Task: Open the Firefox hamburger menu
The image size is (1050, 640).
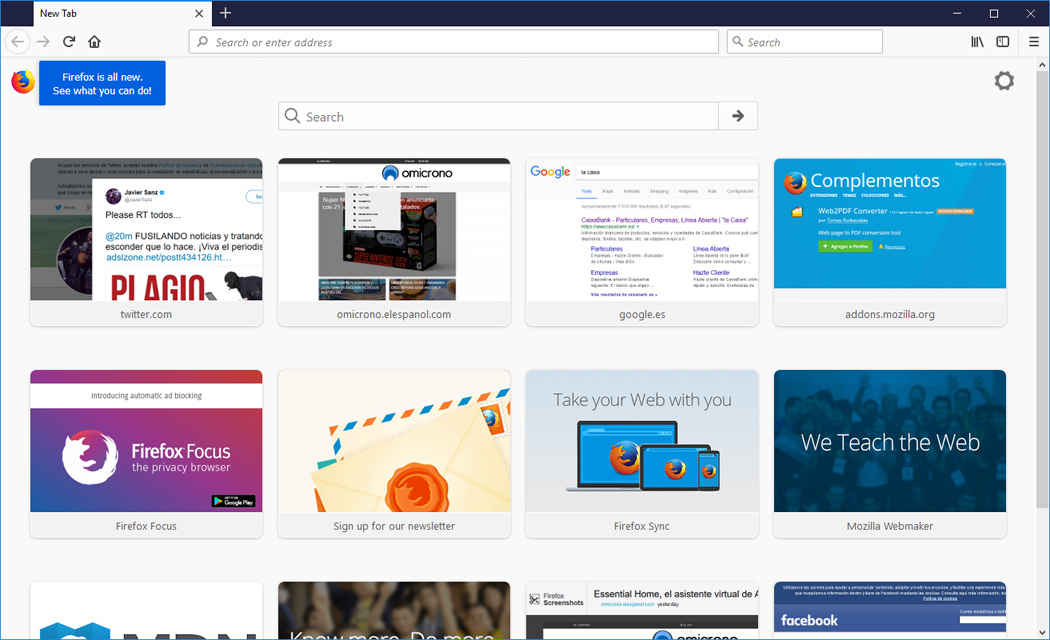Action: tap(1033, 41)
